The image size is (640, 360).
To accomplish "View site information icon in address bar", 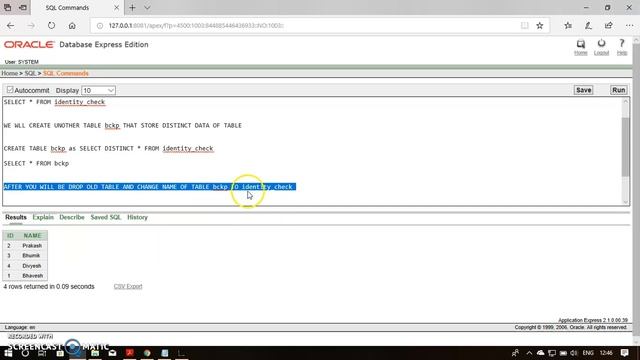I will [100, 25].
